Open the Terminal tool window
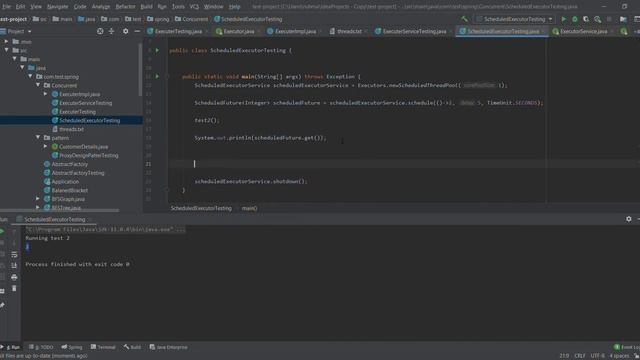 tap(103, 347)
